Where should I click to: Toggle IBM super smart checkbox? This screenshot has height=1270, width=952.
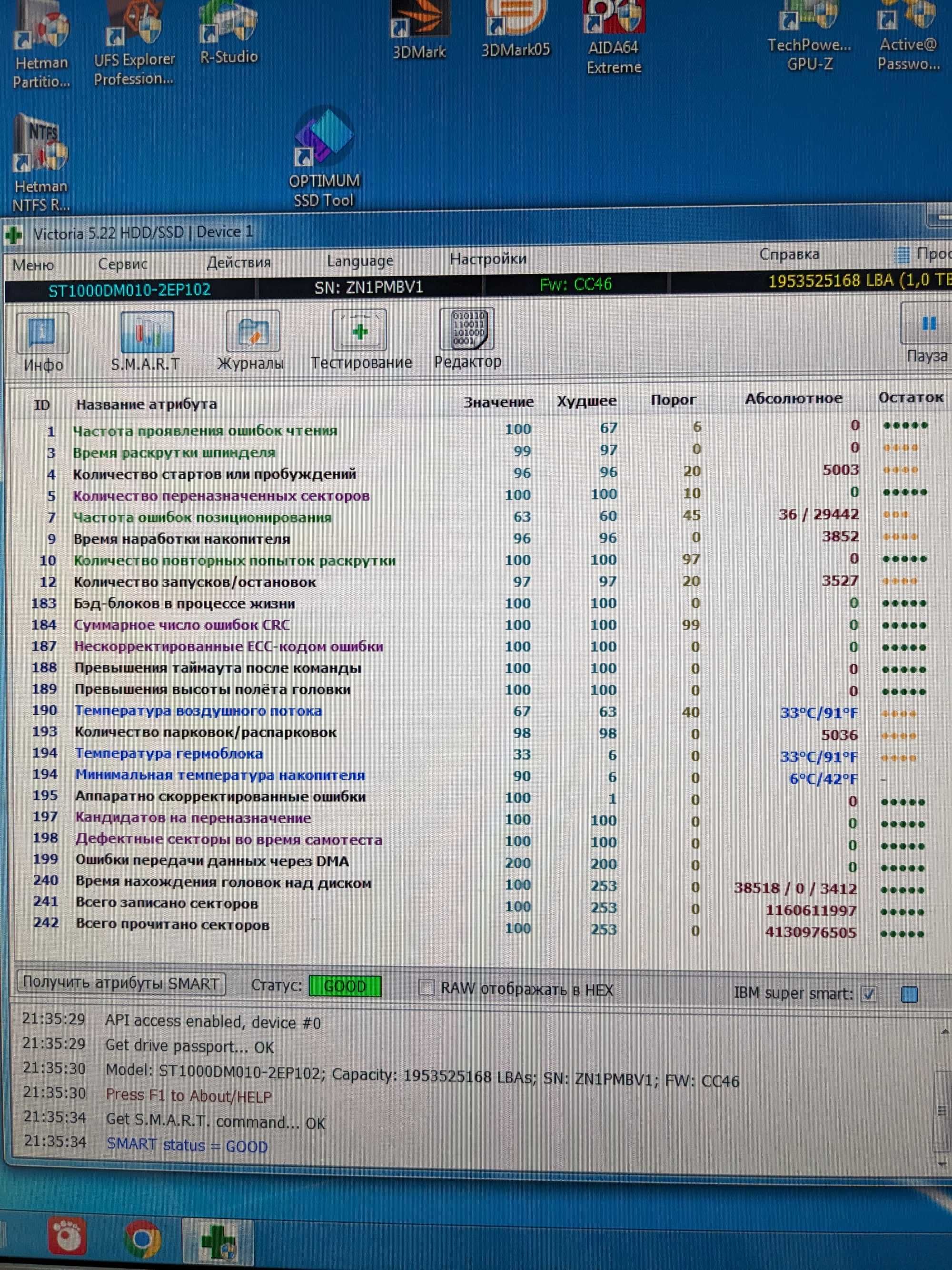tap(868, 994)
